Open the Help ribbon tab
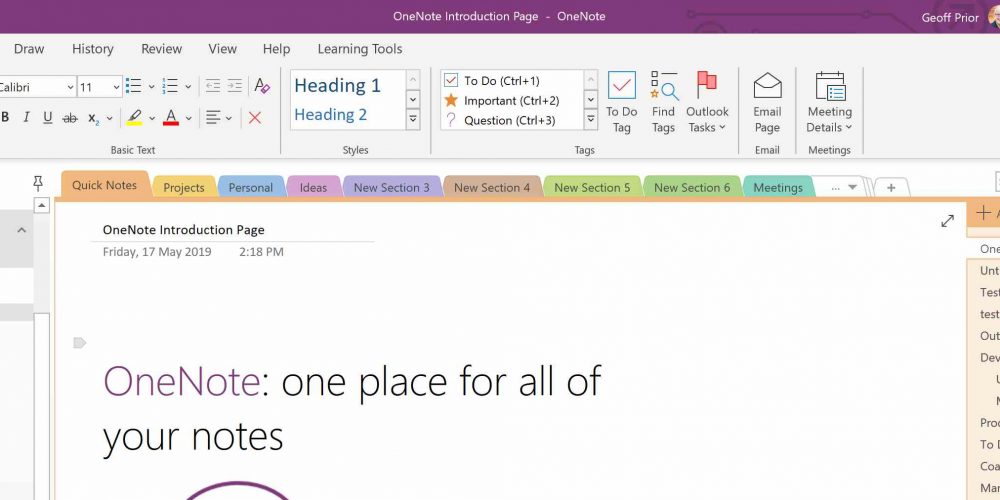 (x=276, y=49)
